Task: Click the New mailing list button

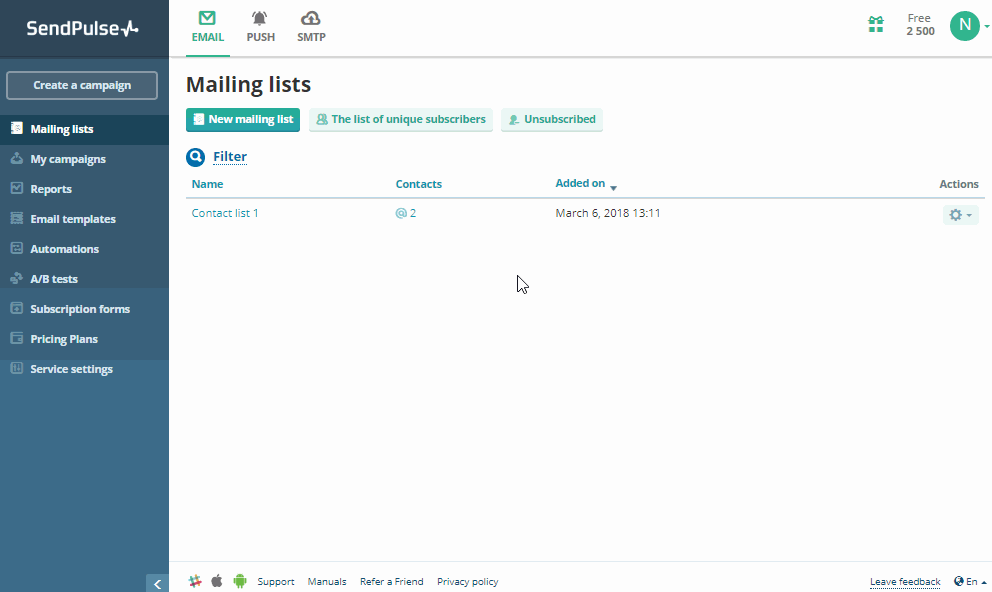Action: click(x=242, y=119)
